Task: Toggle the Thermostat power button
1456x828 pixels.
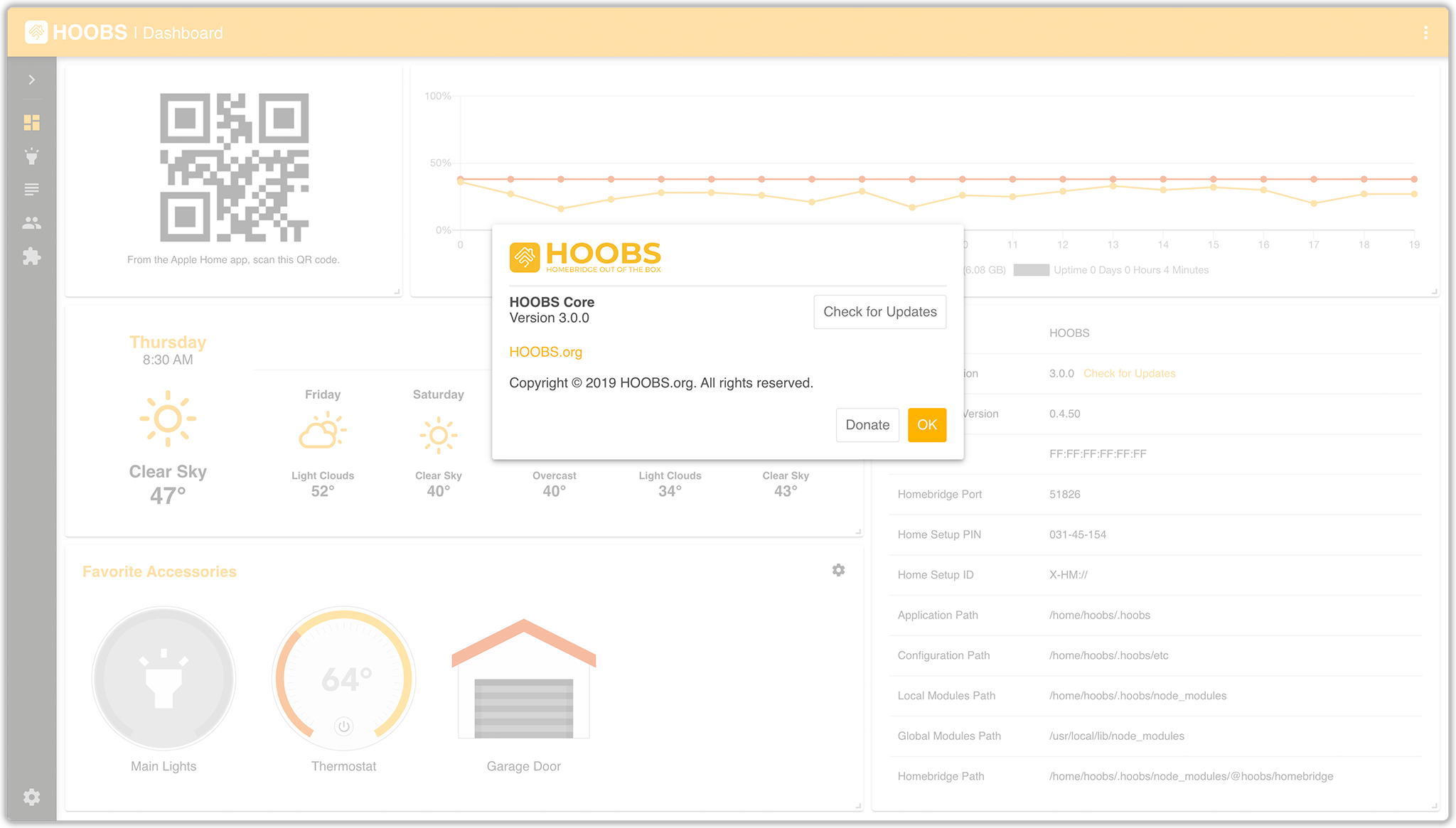Action: point(343,726)
